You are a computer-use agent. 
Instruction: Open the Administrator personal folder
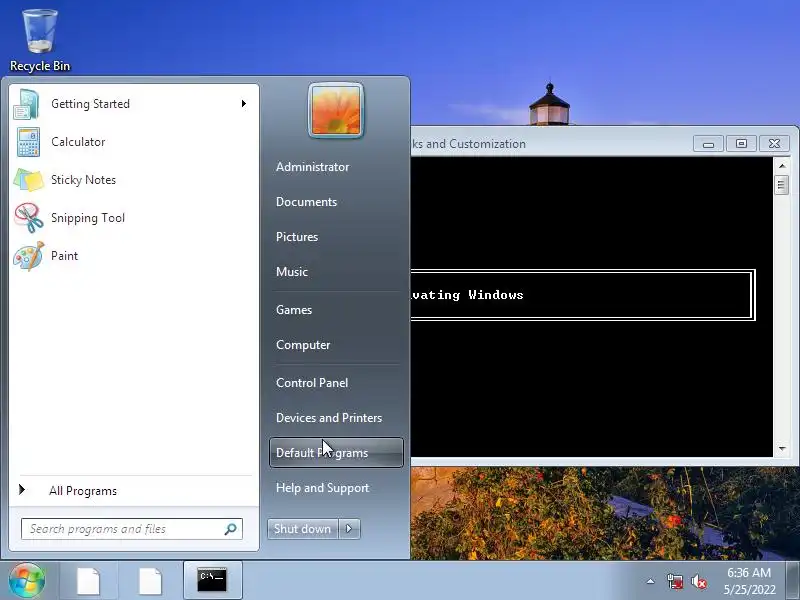coord(312,167)
